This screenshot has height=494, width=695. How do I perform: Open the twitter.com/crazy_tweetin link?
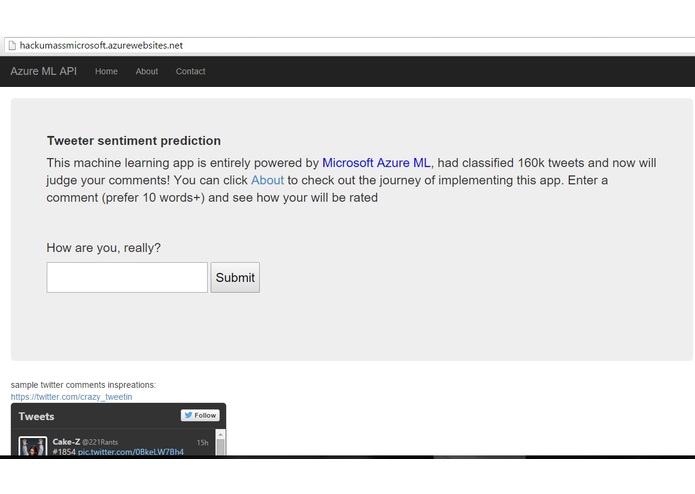click(71, 397)
